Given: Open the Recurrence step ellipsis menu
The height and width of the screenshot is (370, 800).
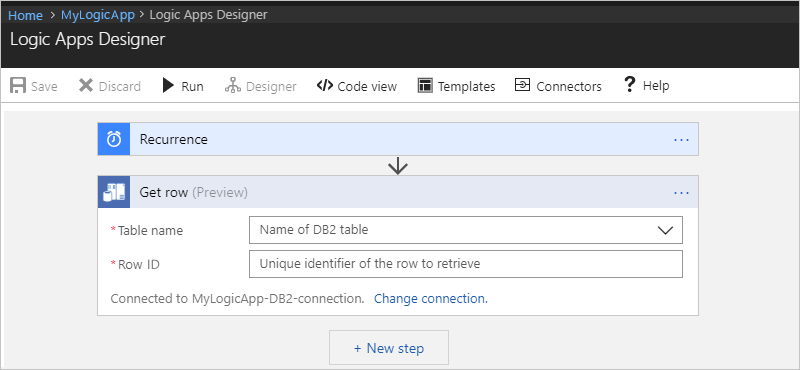Looking at the screenshot, I should [682, 139].
